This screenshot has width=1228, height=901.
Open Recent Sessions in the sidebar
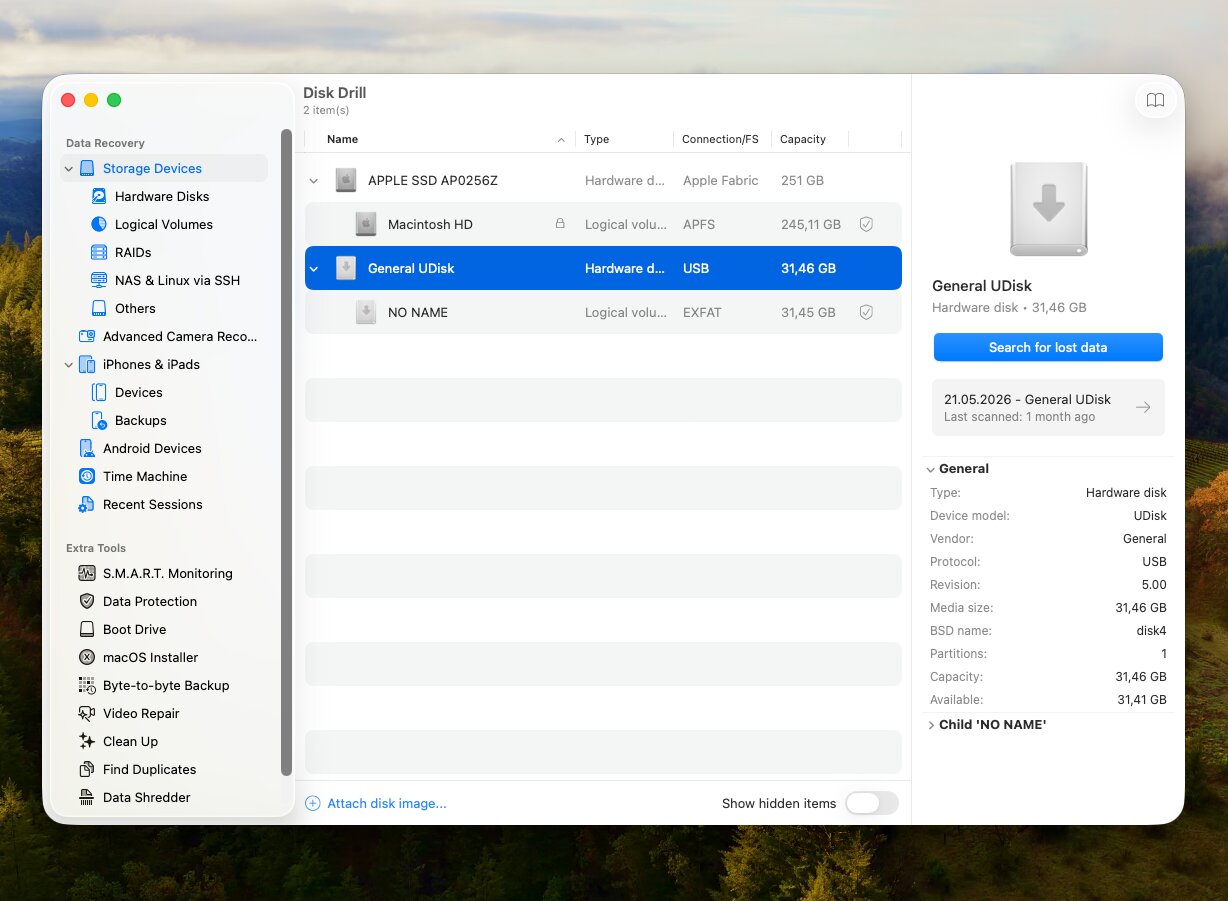152,504
